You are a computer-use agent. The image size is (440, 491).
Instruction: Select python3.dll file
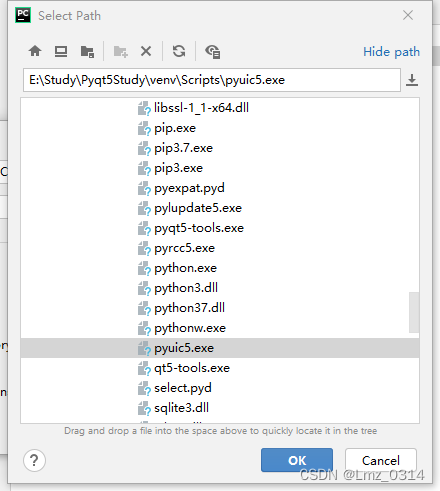coord(186,288)
